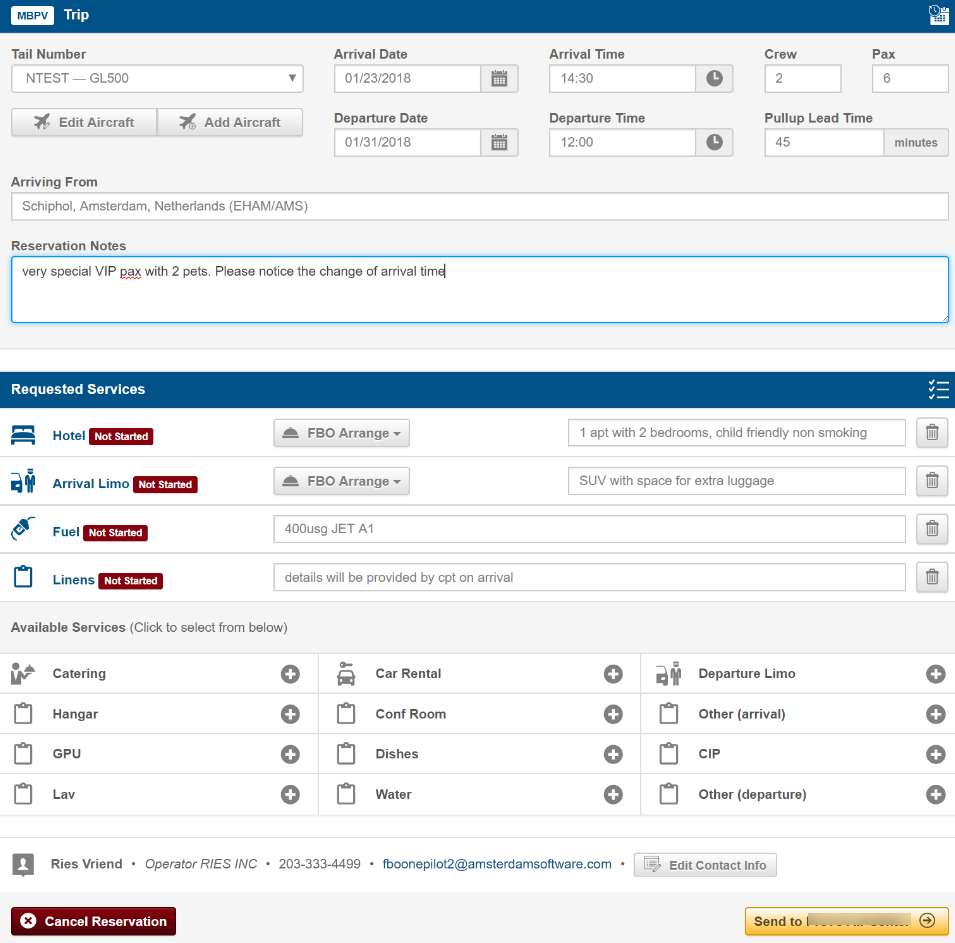Click the checklist icon in Requested Services header
The image size is (955, 943).
(937, 390)
